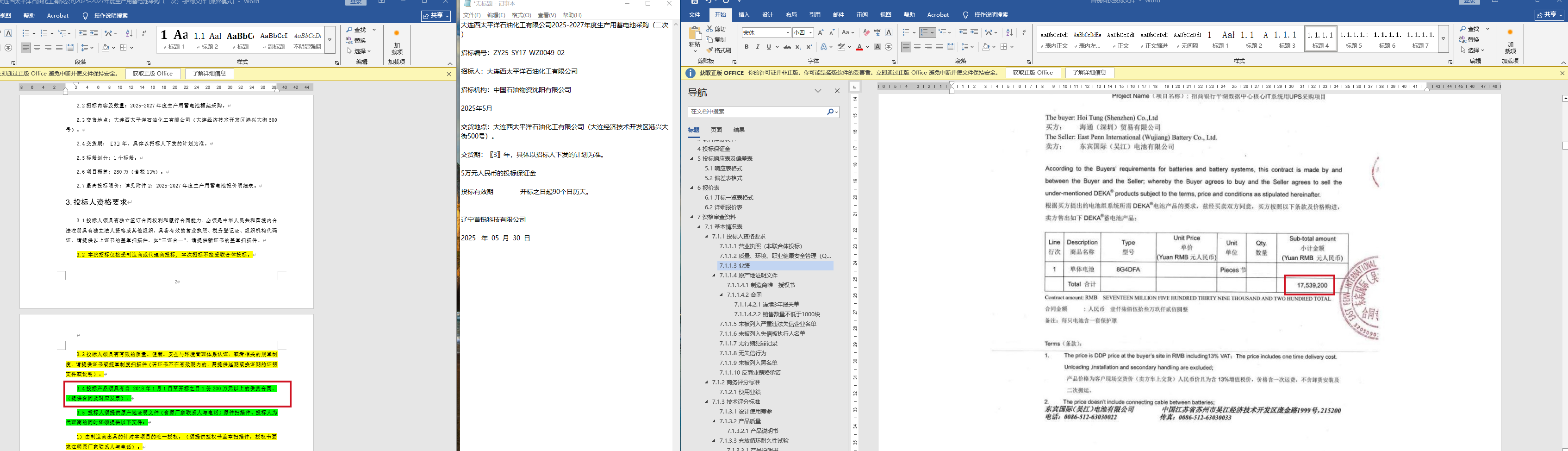Expand styles gallery in right Word window

pos(1443,39)
